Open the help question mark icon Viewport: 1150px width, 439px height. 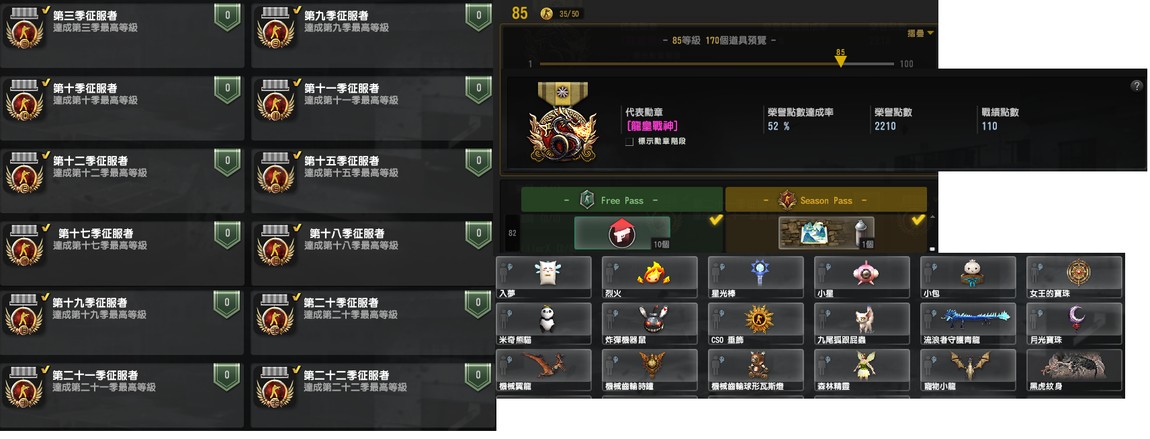coord(1138,86)
